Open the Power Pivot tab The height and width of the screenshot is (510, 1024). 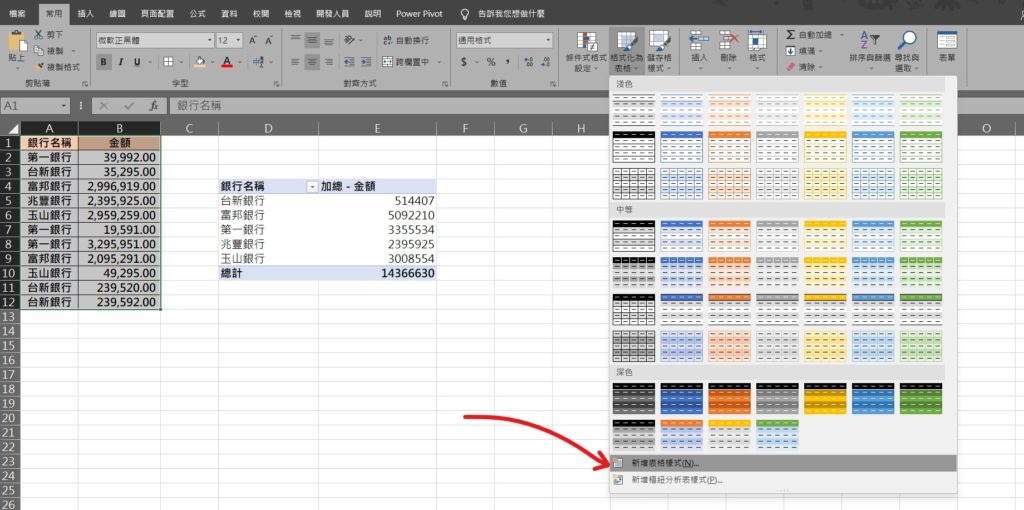point(417,13)
